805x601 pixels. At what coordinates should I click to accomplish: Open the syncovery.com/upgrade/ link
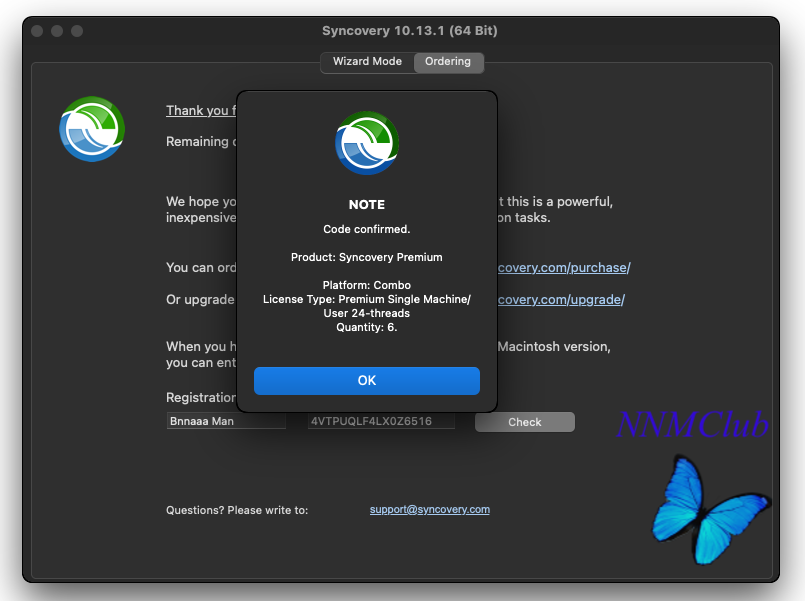(x=561, y=299)
